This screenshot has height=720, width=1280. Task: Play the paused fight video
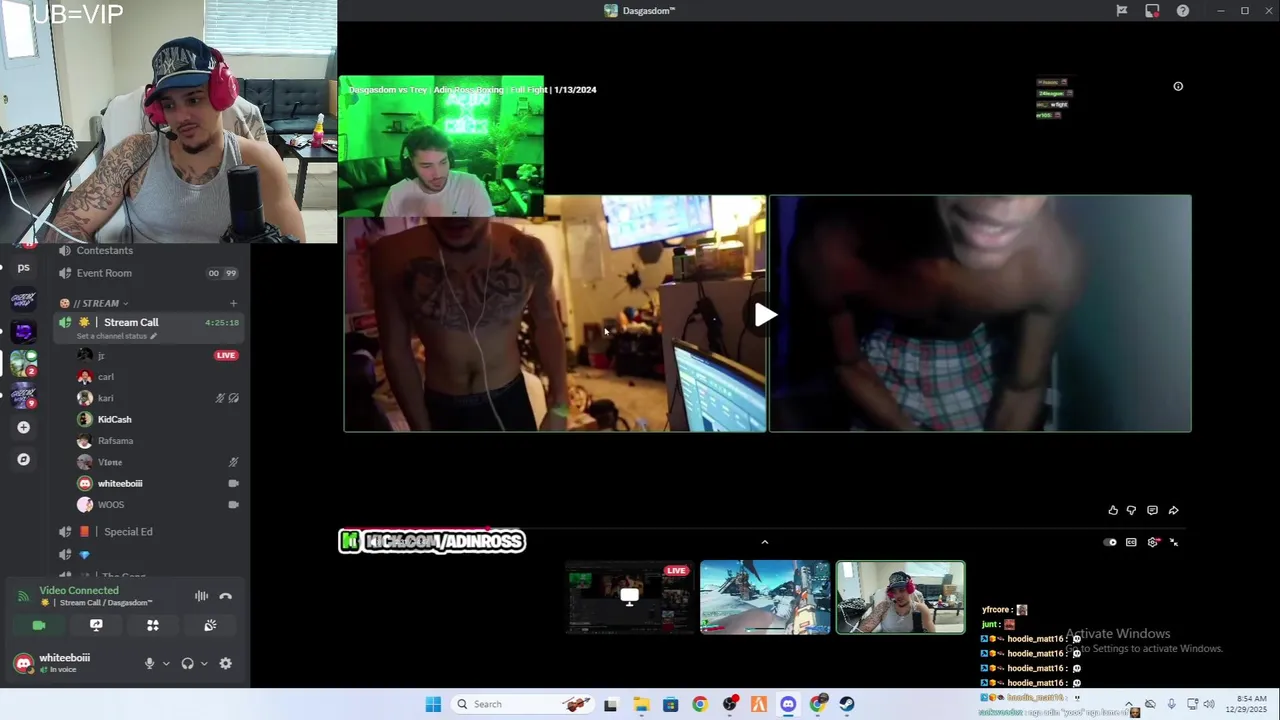tap(765, 315)
